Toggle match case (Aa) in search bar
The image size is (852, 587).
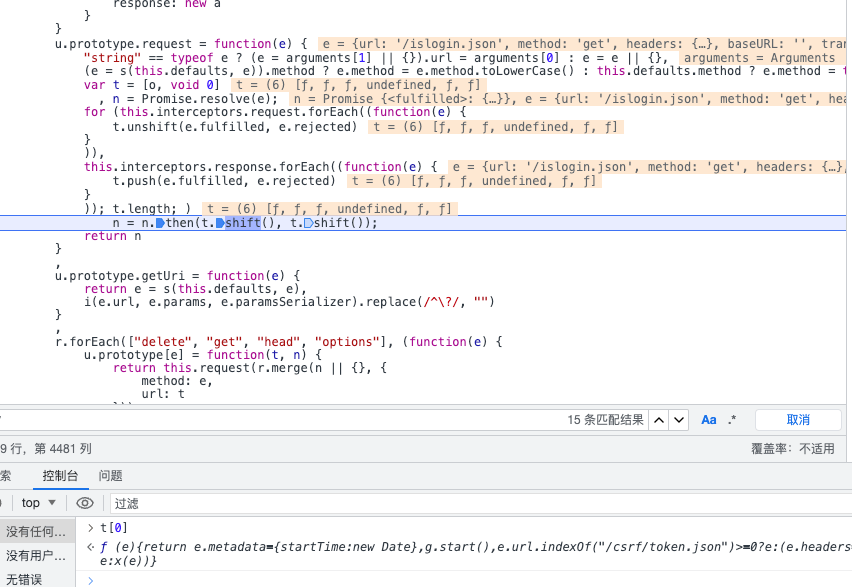click(x=709, y=420)
